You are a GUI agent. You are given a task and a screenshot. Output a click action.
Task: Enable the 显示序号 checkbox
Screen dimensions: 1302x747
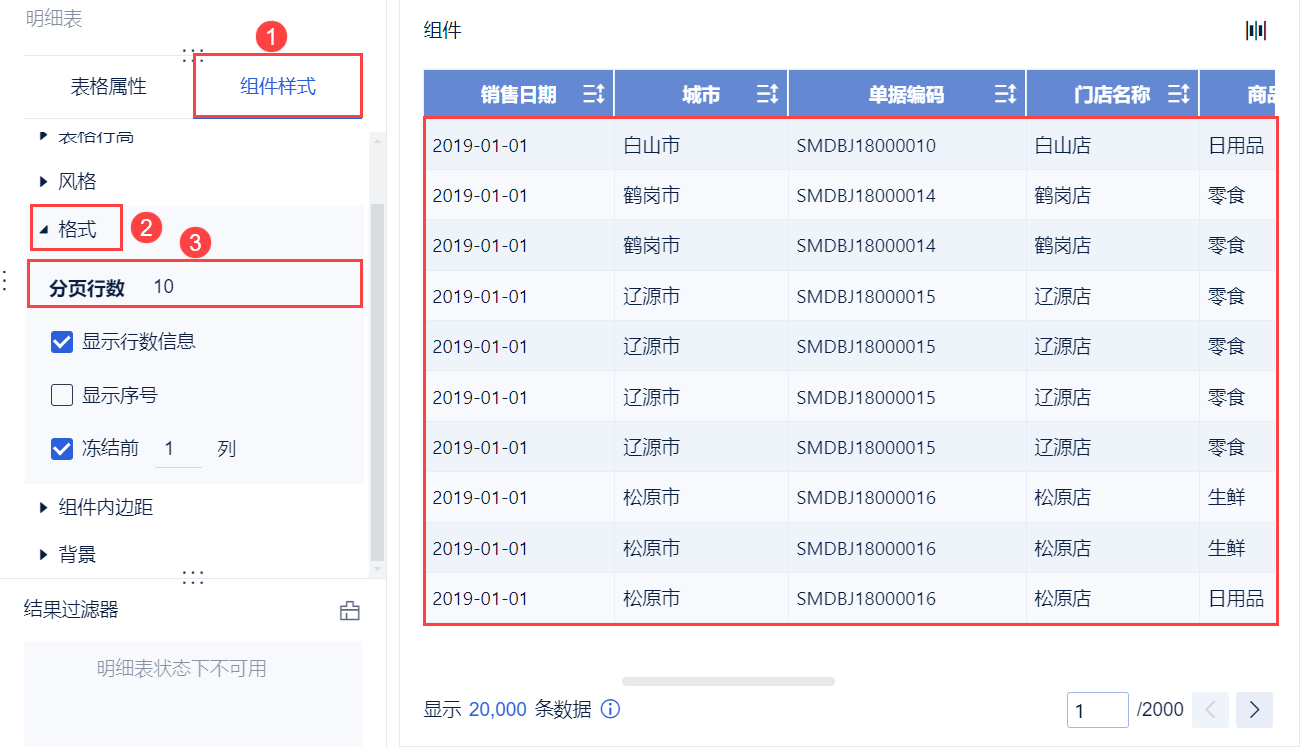pyautogui.click(x=62, y=395)
